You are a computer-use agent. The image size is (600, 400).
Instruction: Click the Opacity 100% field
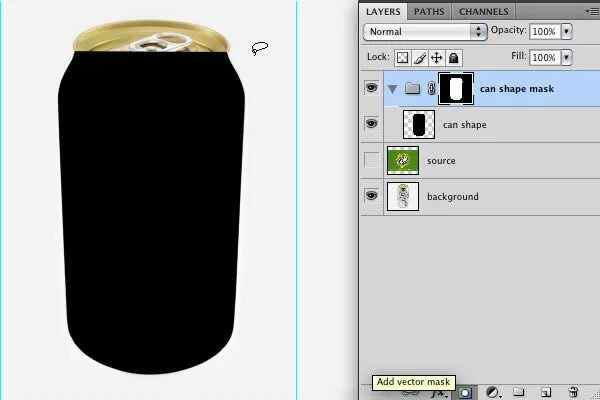[x=545, y=31]
